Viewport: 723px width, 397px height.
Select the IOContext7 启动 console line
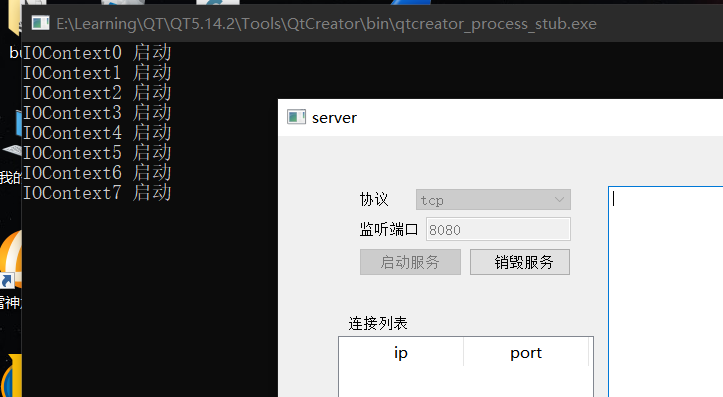coord(97,193)
